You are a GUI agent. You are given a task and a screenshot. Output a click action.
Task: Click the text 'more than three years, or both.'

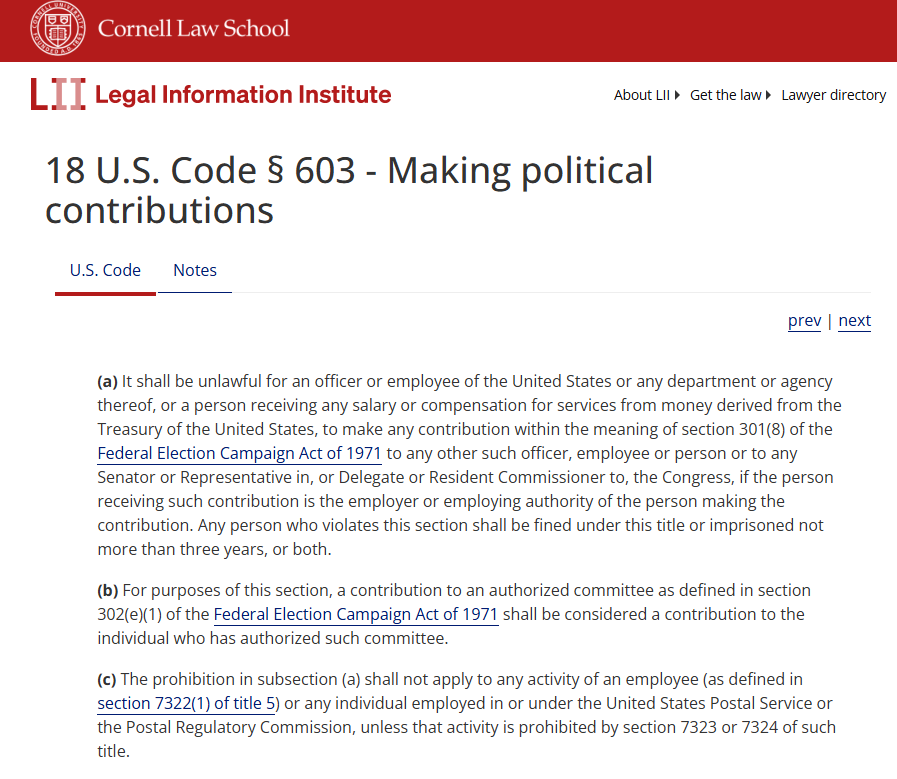[215, 549]
